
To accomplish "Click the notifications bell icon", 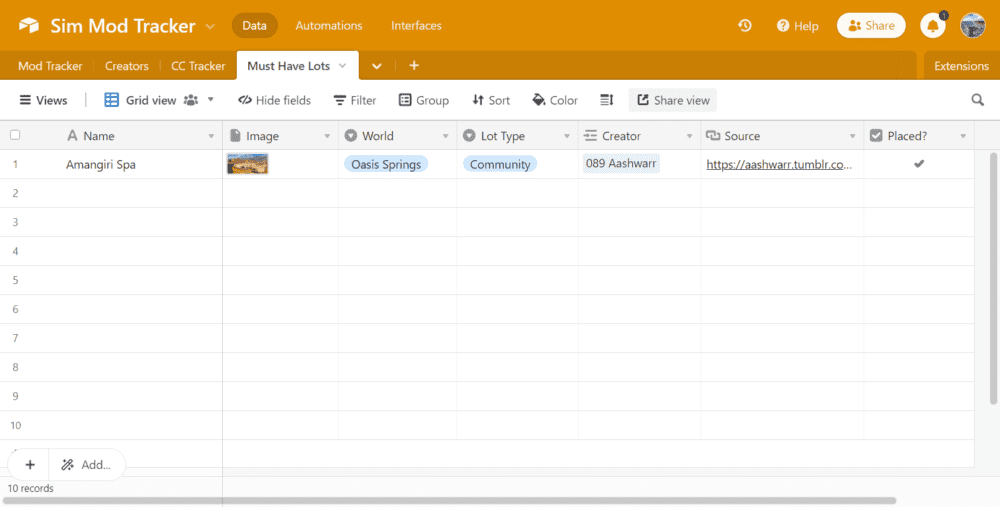I will (x=932, y=26).
